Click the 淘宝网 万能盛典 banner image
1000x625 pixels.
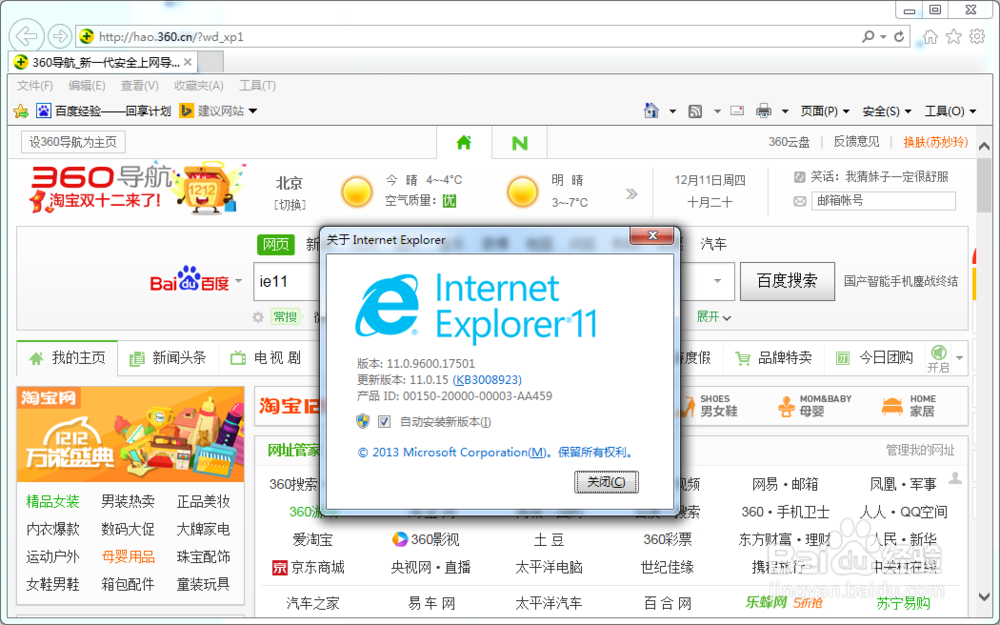[x=130, y=434]
